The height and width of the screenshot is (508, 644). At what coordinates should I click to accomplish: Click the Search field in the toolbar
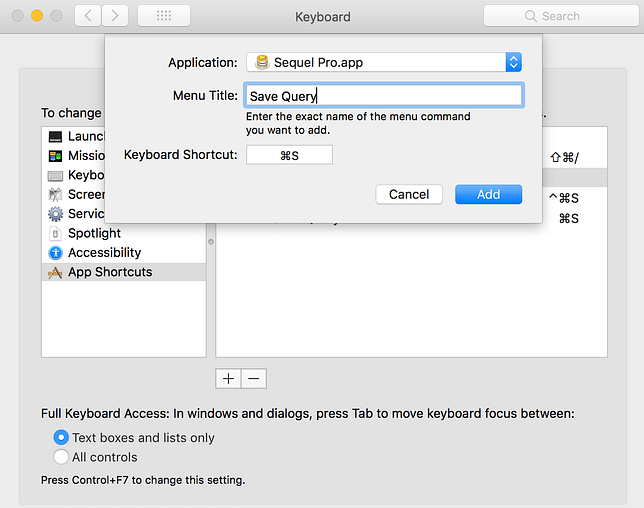click(561, 16)
